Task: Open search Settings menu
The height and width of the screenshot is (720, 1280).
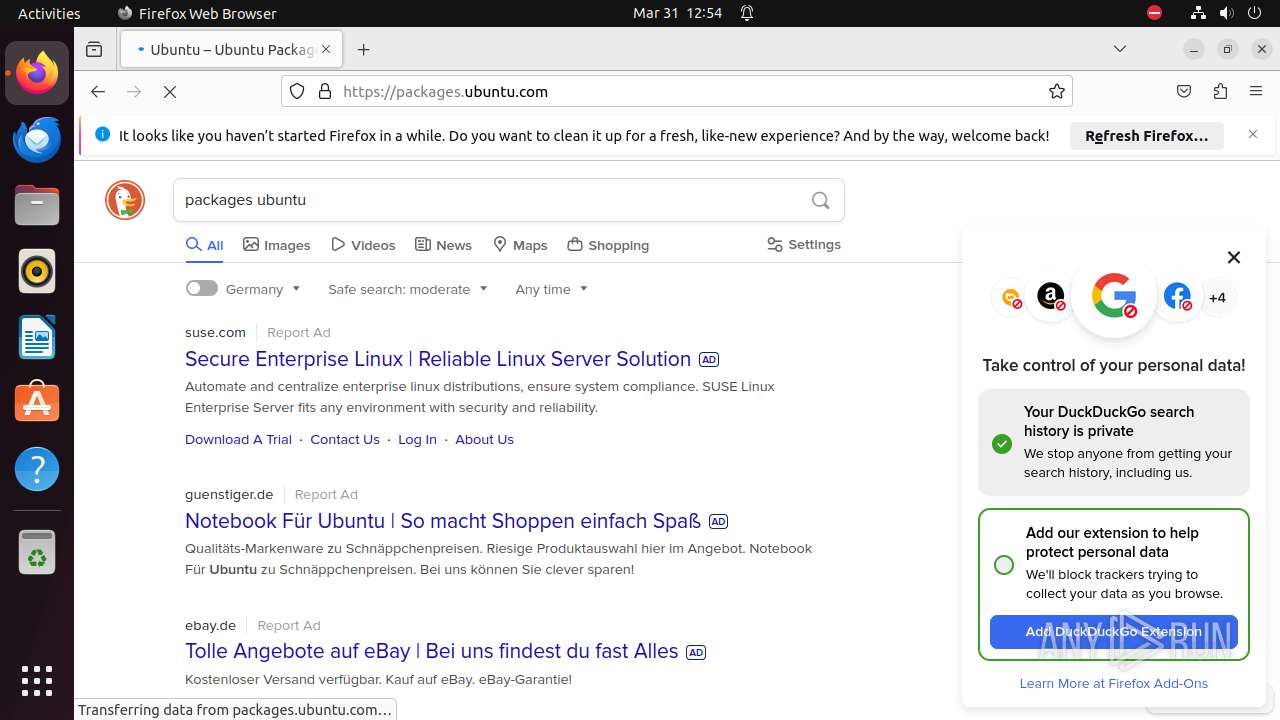Action: (x=804, y=244)
